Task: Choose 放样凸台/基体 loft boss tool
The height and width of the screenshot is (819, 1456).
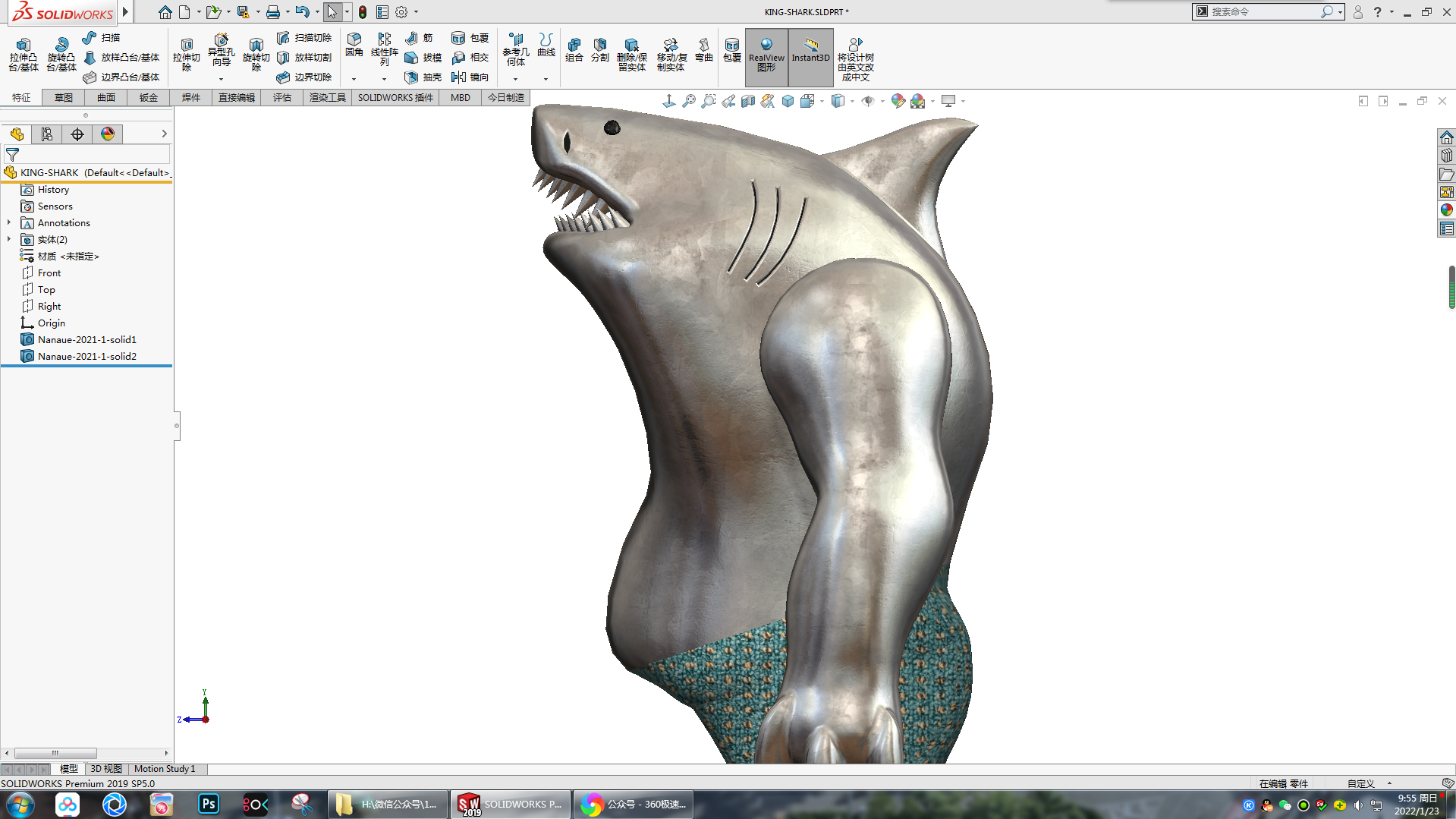Action: click(x=121, y=57)
